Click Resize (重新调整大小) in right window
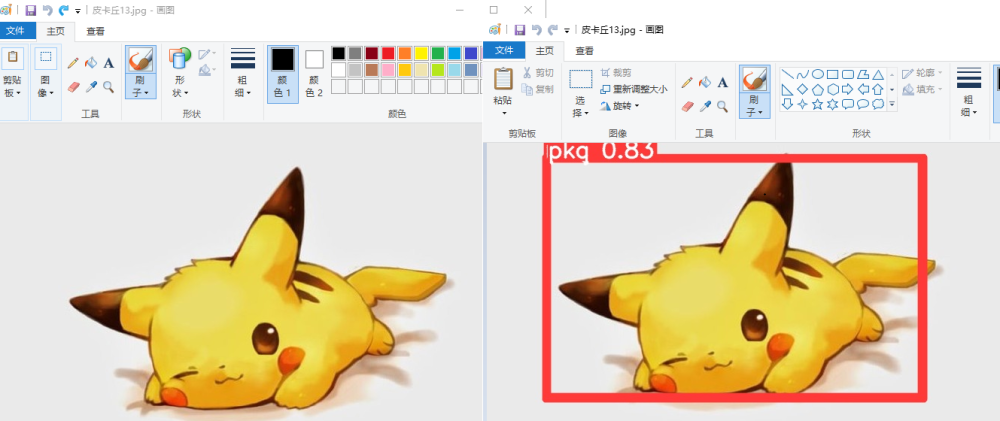 [633, 89]
